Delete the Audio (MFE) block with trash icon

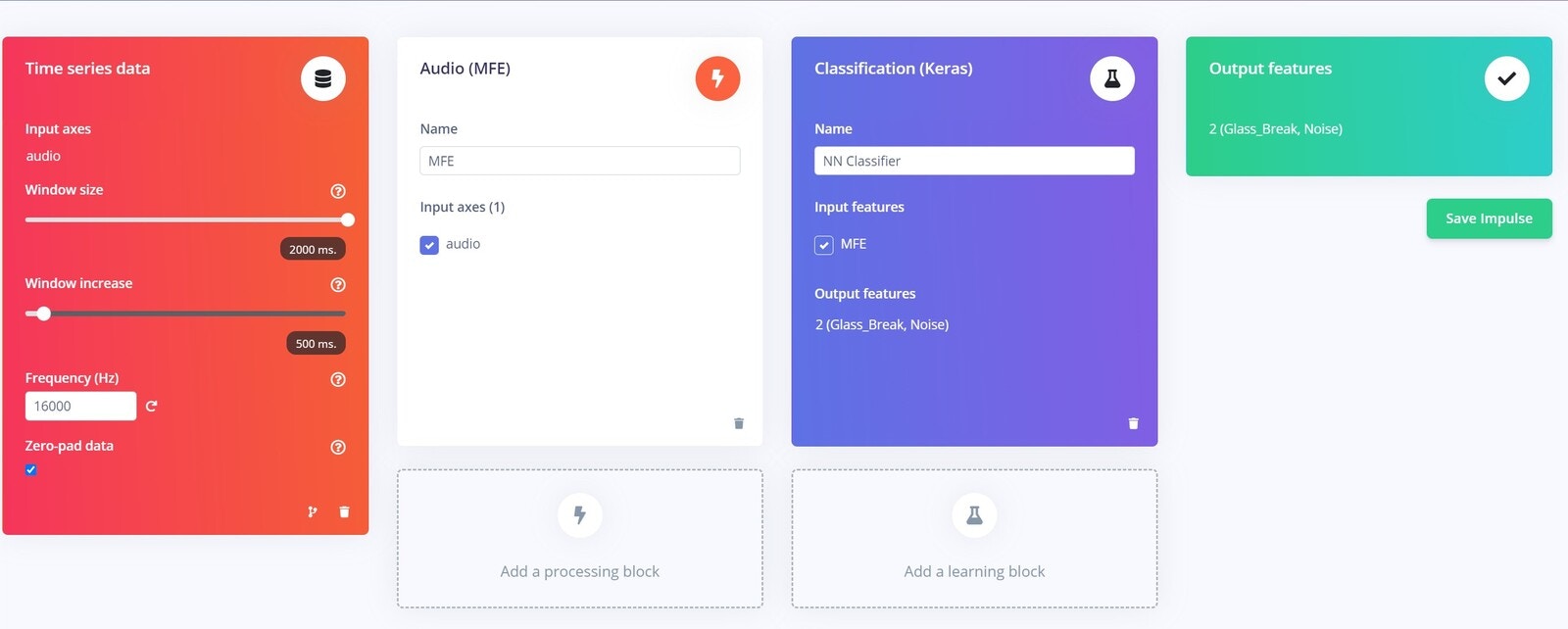pyautogui.click(x=739, y=423)
